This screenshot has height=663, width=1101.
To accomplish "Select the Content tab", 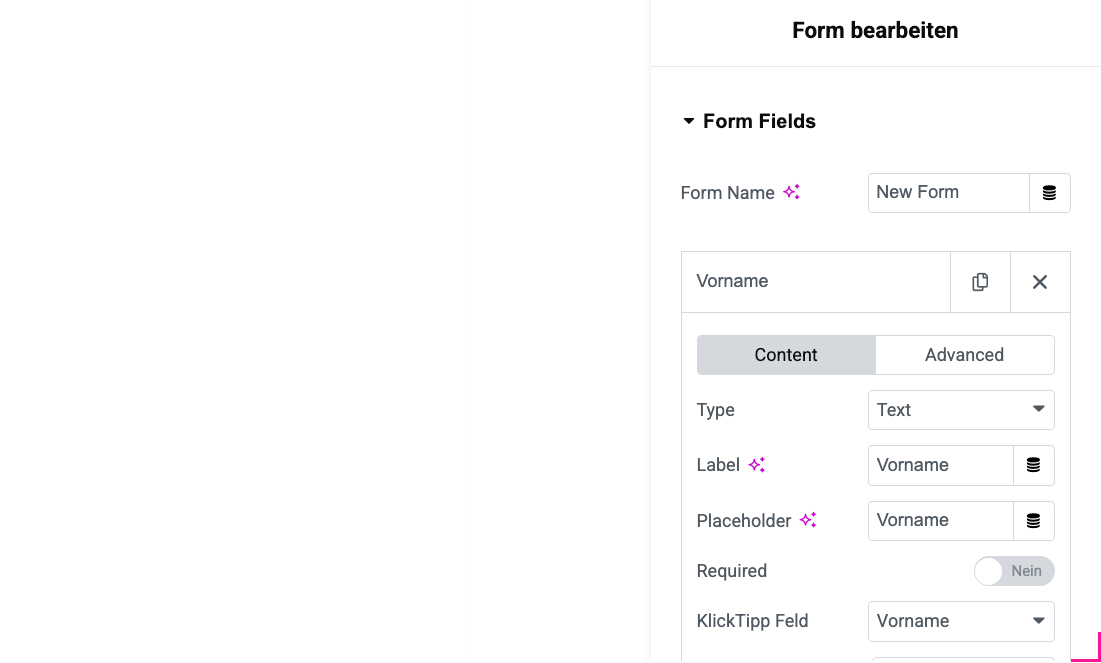I will [786, 354].
